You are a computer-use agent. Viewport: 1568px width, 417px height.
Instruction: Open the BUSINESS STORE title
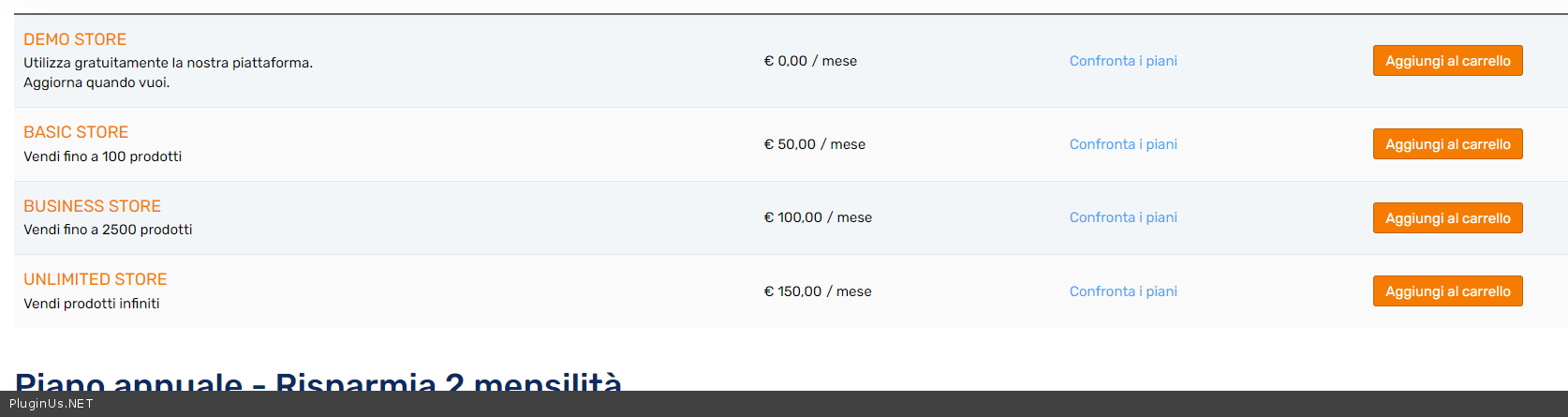tap(92, 206)
